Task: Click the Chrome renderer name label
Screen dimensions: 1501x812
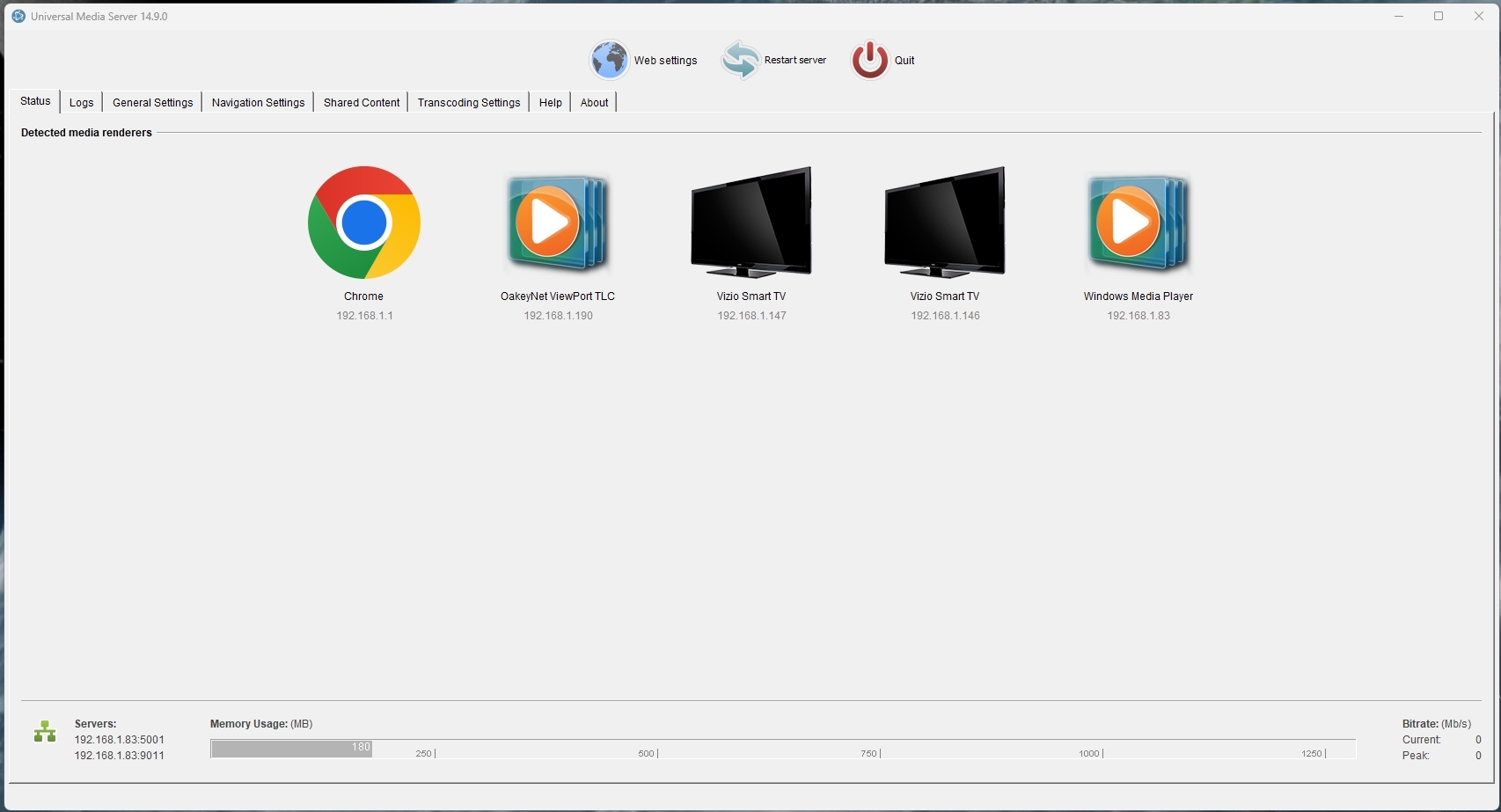Action: click(364, 296)
